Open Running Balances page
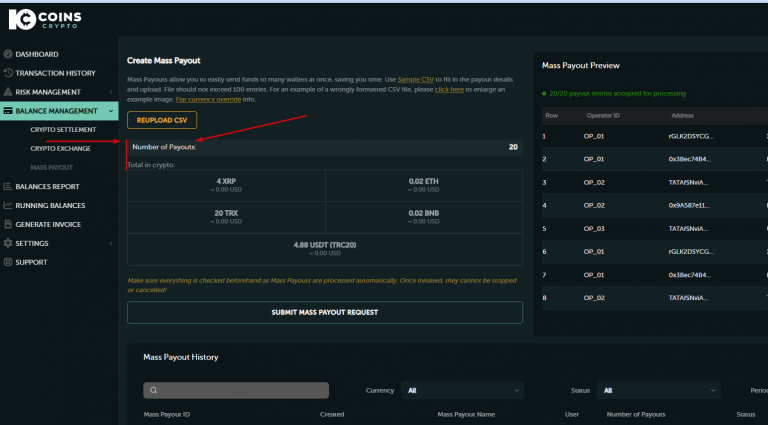The height and width of the screenshot is (425, 768). 50,205
